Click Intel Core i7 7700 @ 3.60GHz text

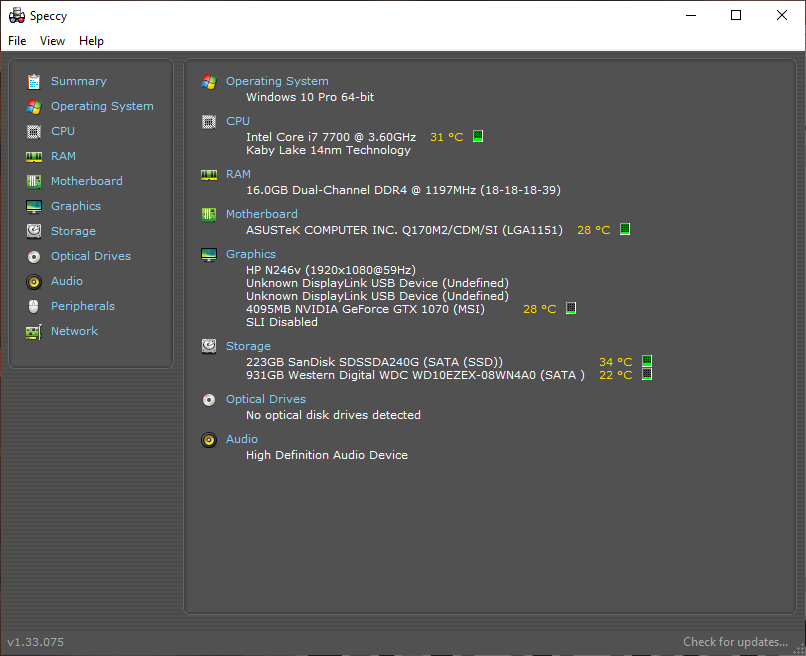tap(331, 137)
